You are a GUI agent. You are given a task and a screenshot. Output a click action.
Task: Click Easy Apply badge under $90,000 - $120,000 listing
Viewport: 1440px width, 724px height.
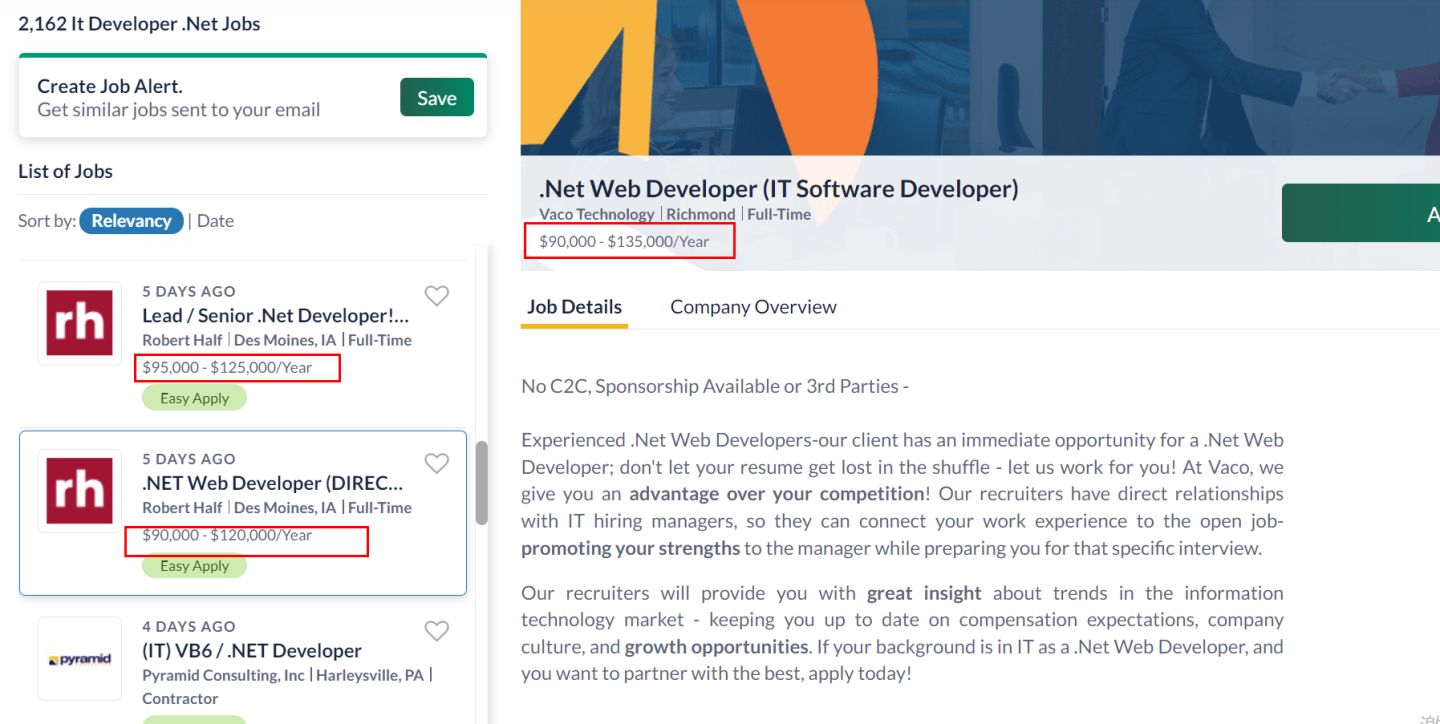tap(194, 566)
